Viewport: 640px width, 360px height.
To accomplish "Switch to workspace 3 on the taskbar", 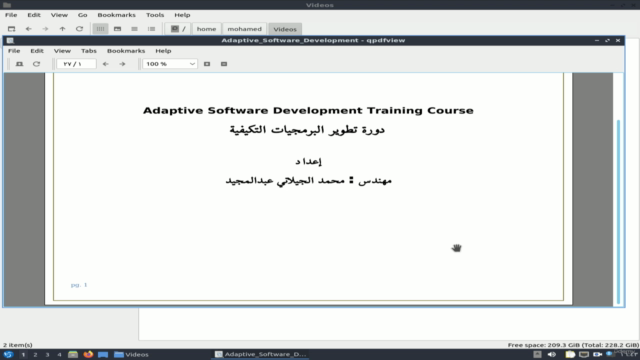I will [47, 355].
